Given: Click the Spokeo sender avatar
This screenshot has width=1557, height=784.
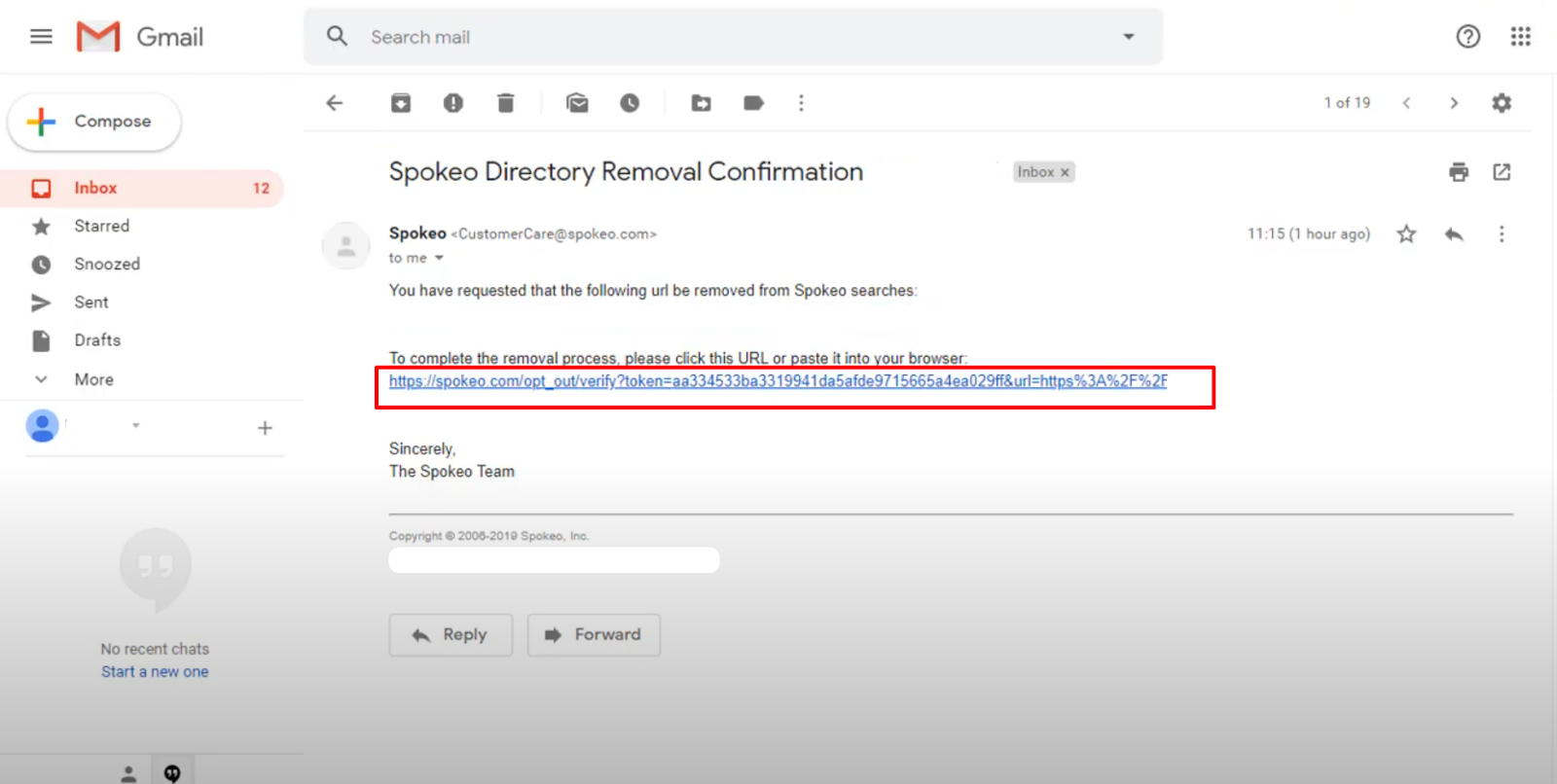Looking at the screenshot, I should [346, 246].
